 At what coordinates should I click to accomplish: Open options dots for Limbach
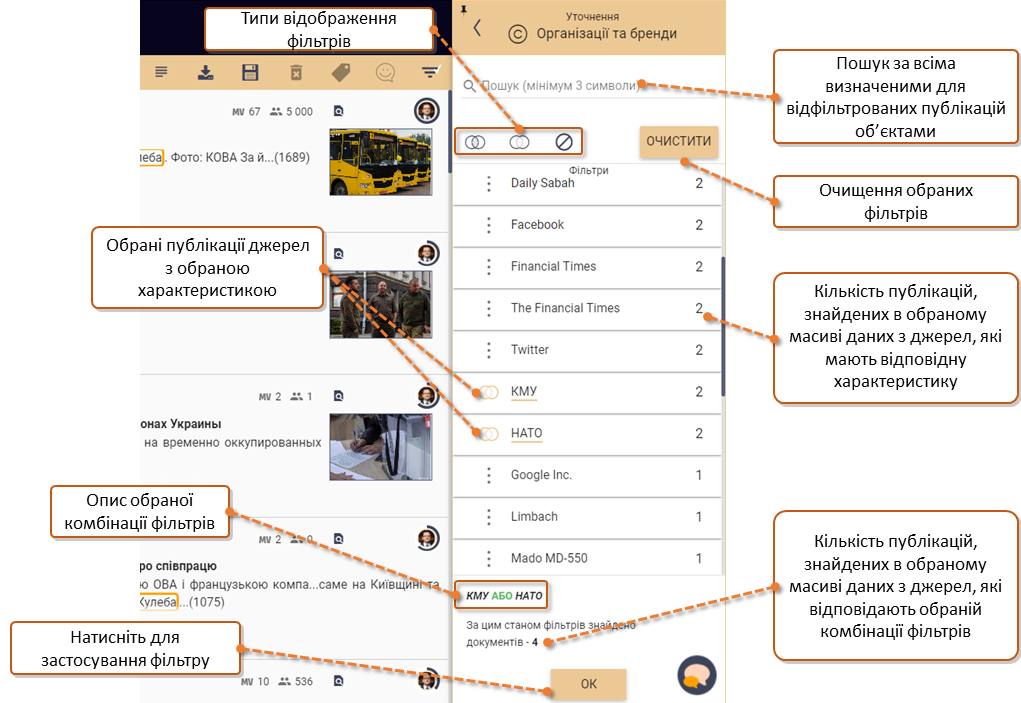point(489,517)
